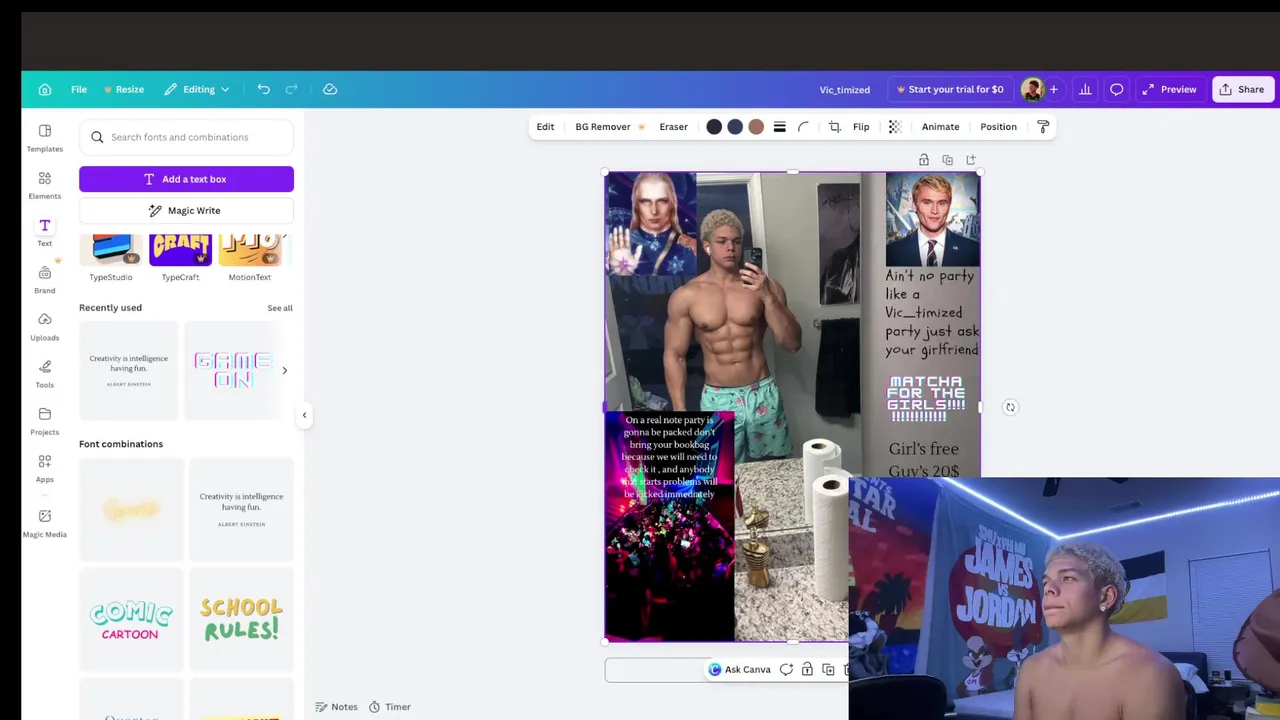Image resolution: width=1280 pixels, height=720 pixels.
Task: Open Elements in the sidebar
Action: [45, 185]
